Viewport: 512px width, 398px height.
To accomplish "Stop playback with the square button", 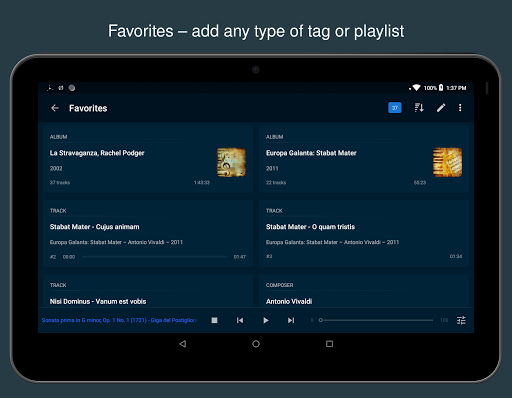I will pos(214,320).
